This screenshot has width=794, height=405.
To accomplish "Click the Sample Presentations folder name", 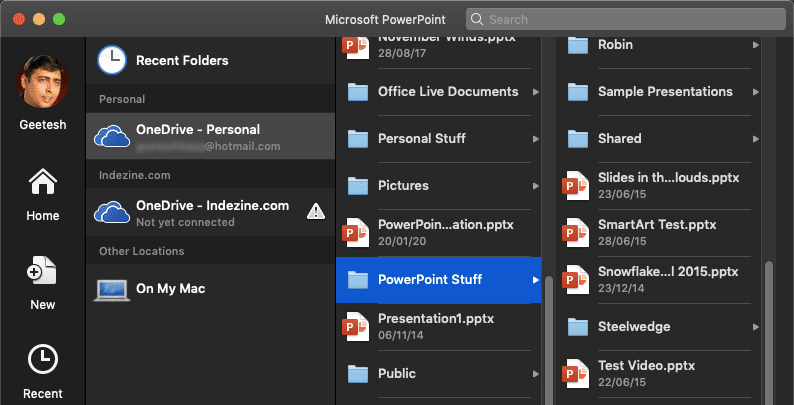I will point(665,92).
